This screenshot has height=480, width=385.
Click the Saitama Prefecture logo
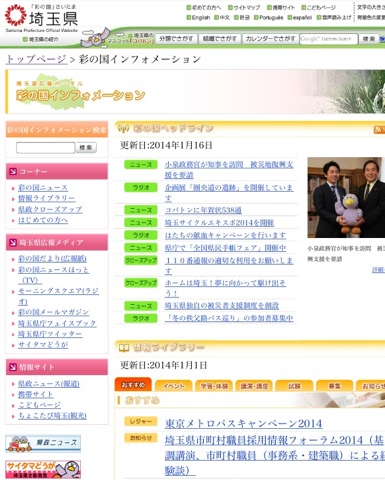pyautogui.click(x=41, y=18)
